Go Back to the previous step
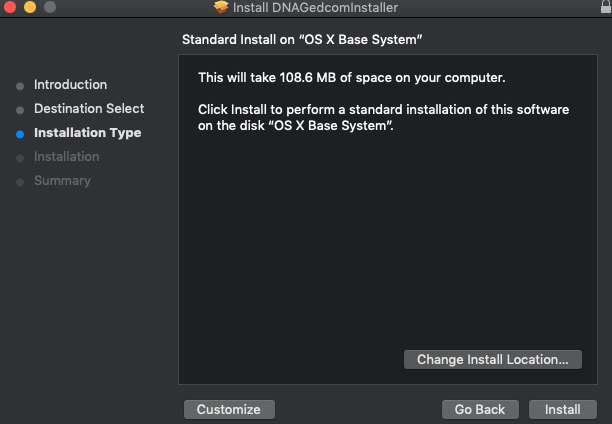612x424 pixels. [x=480, y=410]
